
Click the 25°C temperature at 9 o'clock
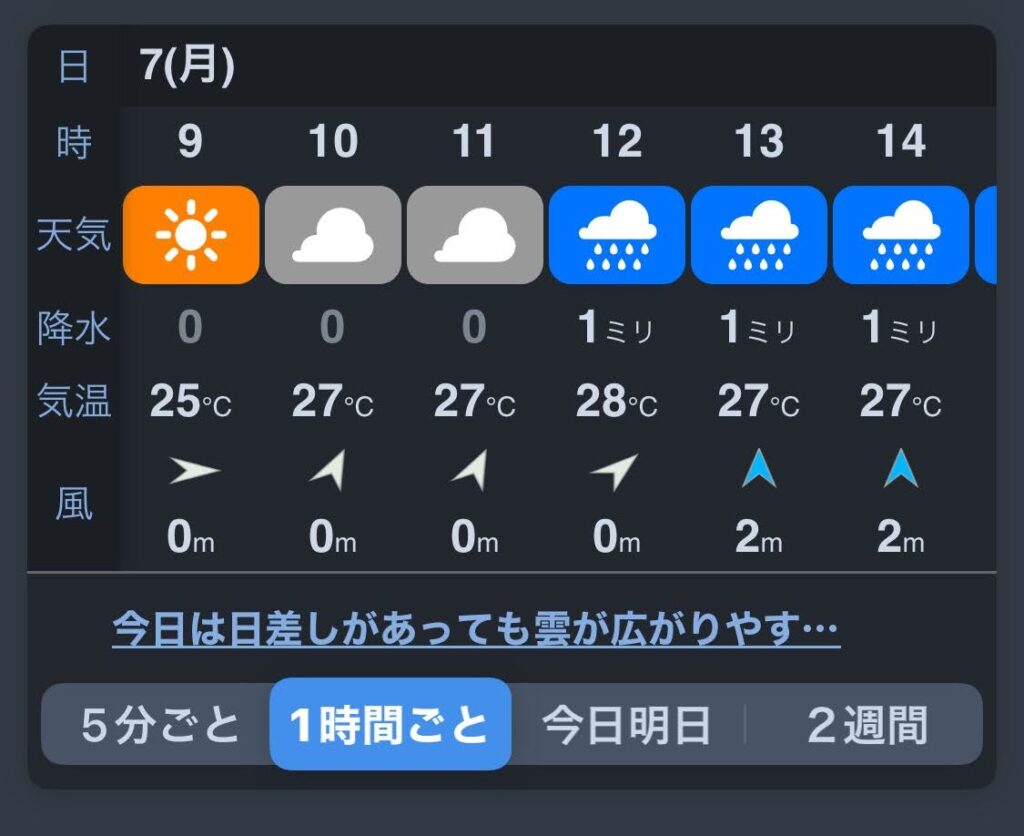coord(190,402)
